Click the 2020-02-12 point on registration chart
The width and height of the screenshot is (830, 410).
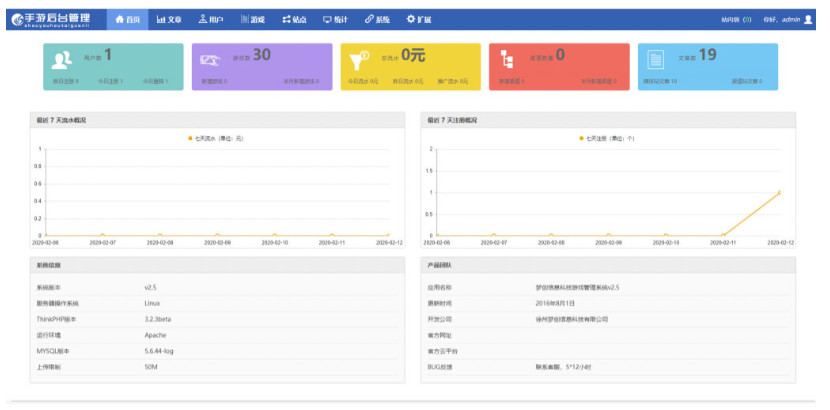pos(779,192)
